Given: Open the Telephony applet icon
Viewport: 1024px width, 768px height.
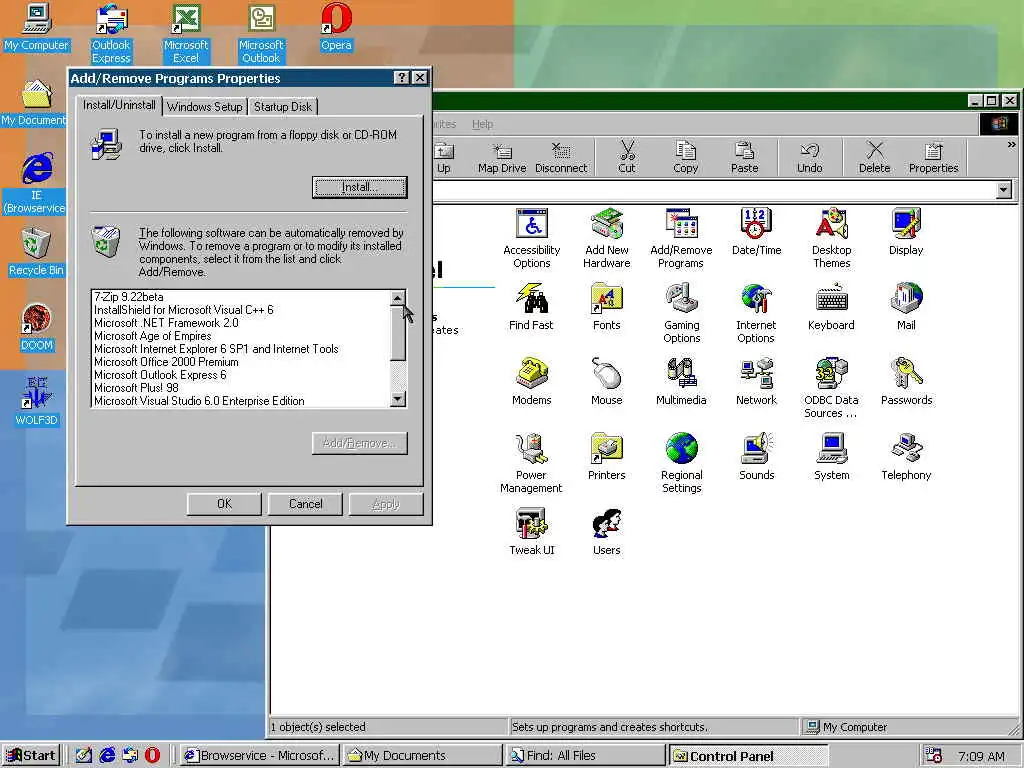Looking at the screenshot, I should pyautogui.click(x=906, y=457).
